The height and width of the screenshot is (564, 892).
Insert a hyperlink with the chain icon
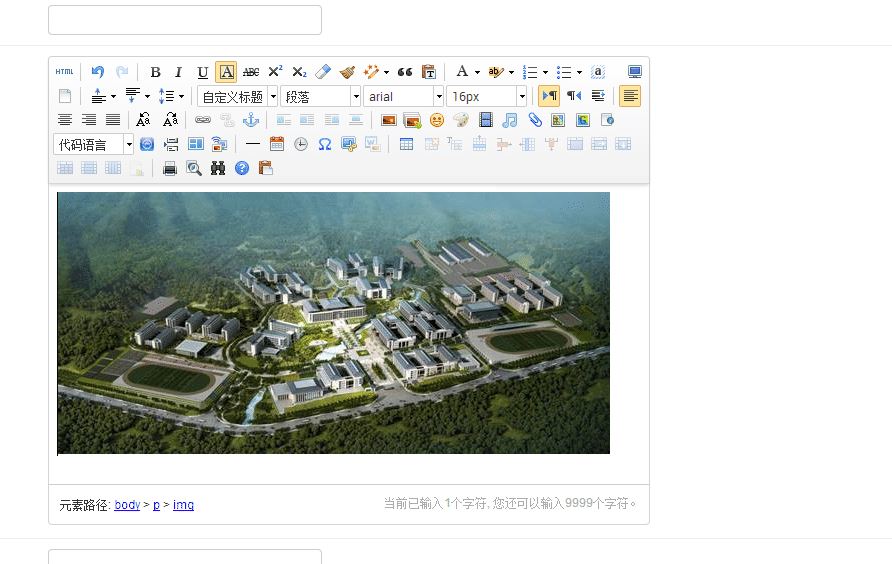pyautogui.click(x=203, y=120)
